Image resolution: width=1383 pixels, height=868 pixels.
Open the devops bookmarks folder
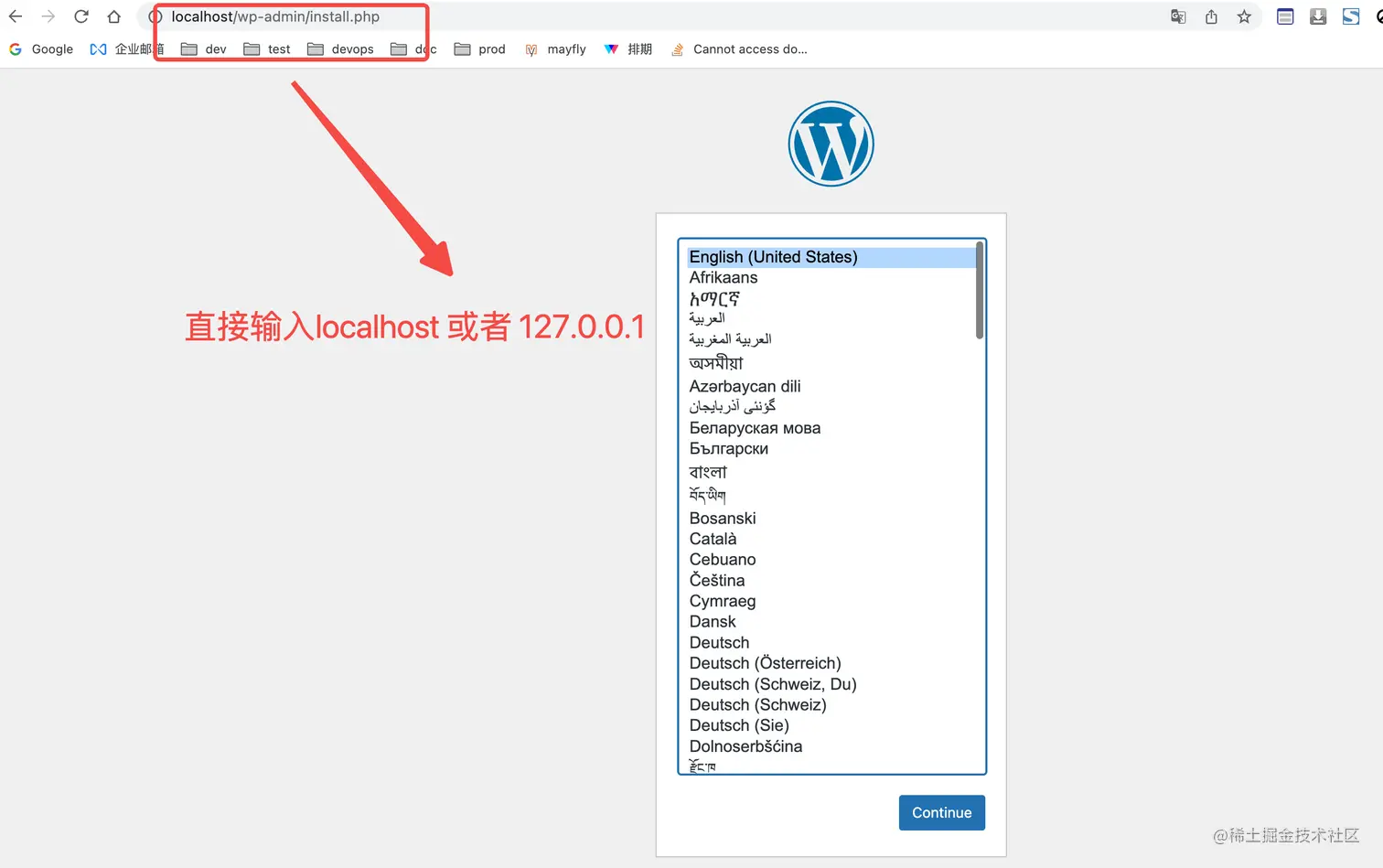pyautogui.click(x=340, y=49)
